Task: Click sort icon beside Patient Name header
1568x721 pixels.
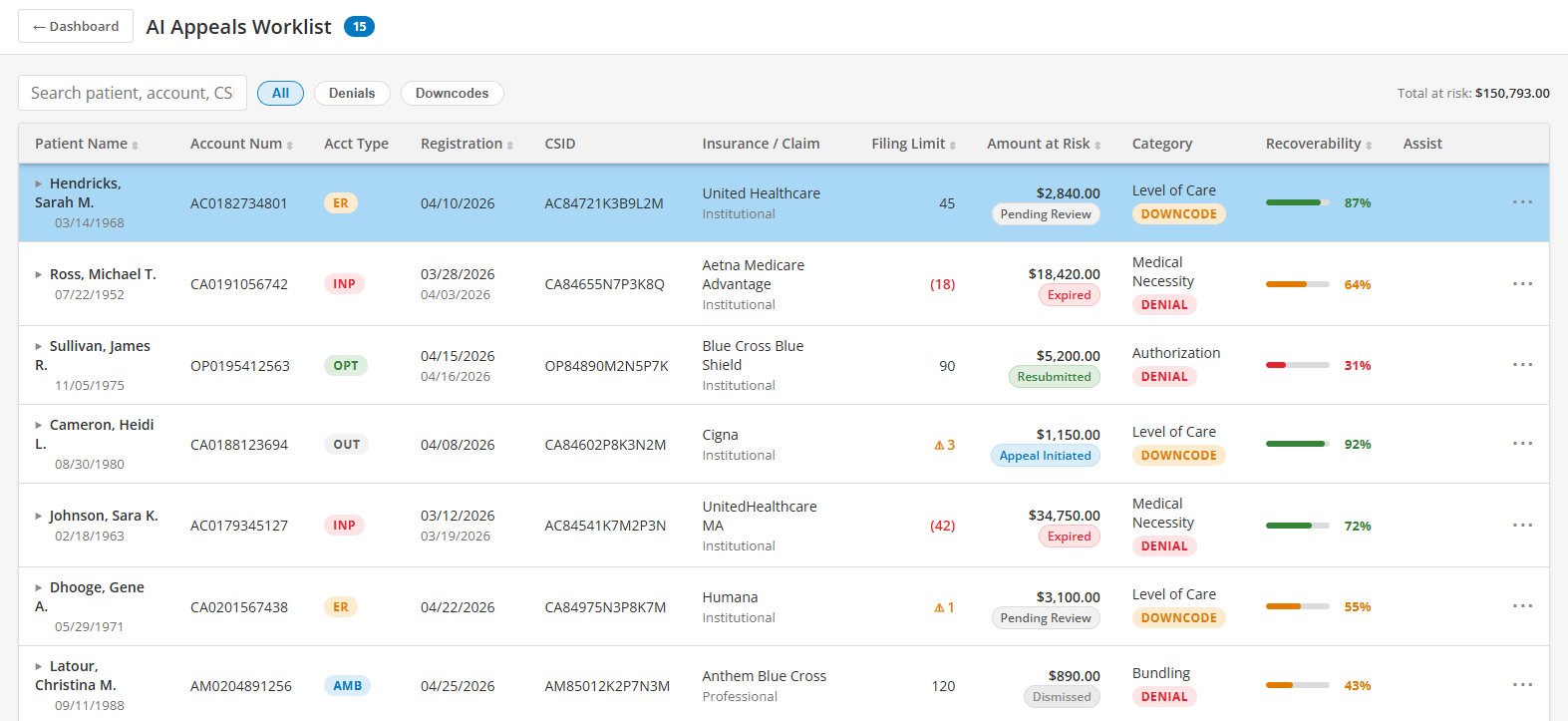Action: tap(136, 146)
